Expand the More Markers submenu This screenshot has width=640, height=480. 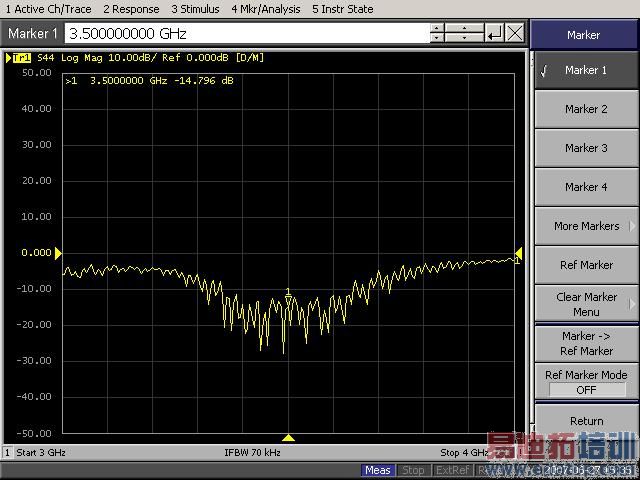[x=586, y=226]
